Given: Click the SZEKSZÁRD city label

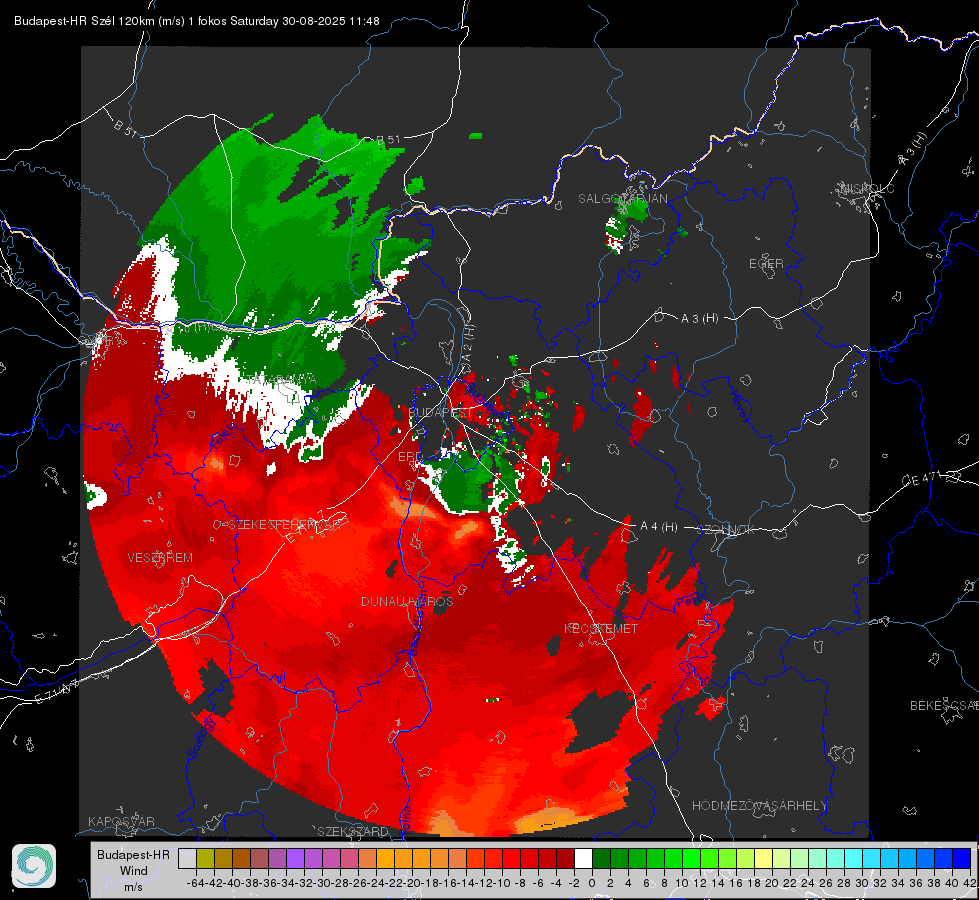Looking at the screenshot, I should point(353,831).
